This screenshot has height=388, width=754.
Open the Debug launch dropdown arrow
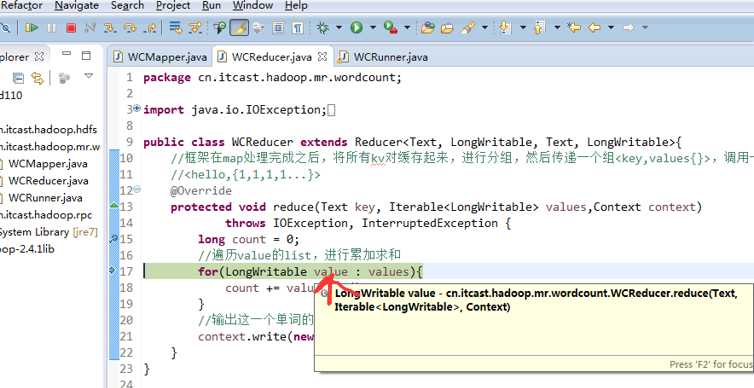click(x=339, y=28)
